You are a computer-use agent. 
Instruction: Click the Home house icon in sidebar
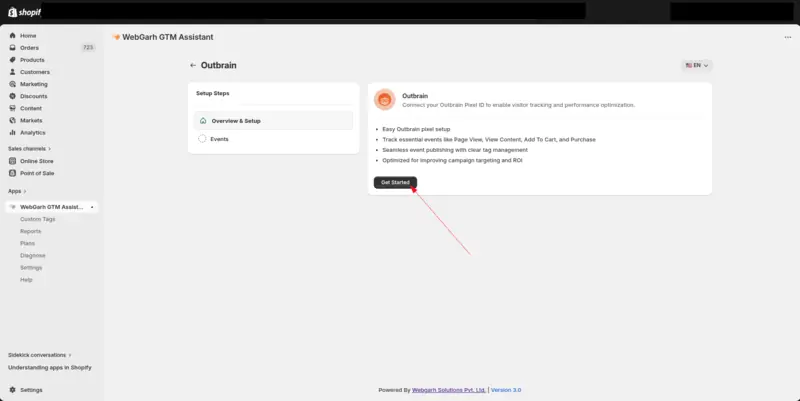(x=13, y=36)
